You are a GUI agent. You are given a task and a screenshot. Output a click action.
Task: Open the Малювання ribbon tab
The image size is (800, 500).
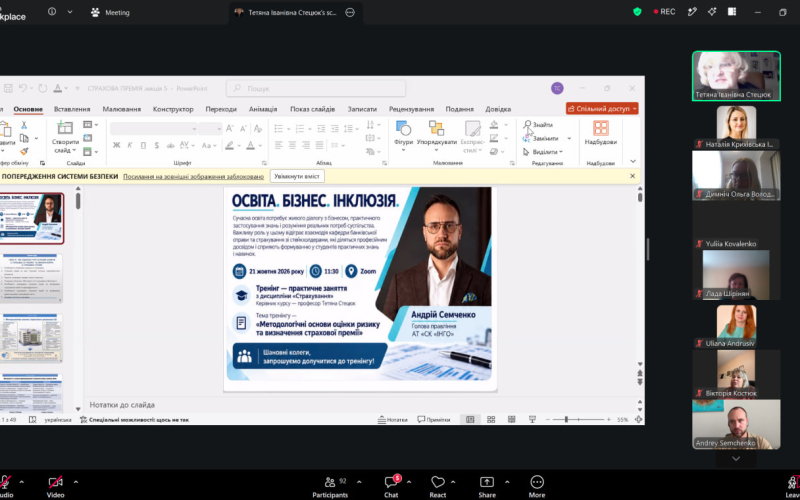point(121,109)
